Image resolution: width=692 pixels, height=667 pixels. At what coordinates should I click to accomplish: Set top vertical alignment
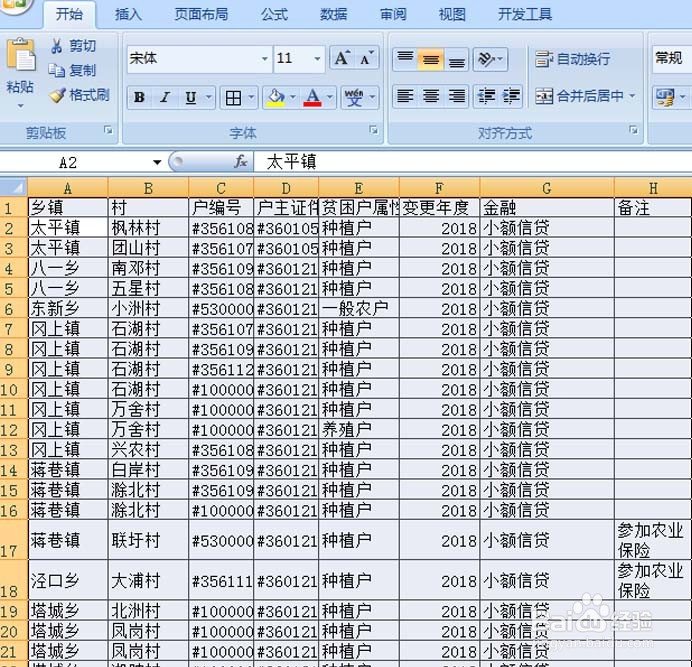[405, 59]
